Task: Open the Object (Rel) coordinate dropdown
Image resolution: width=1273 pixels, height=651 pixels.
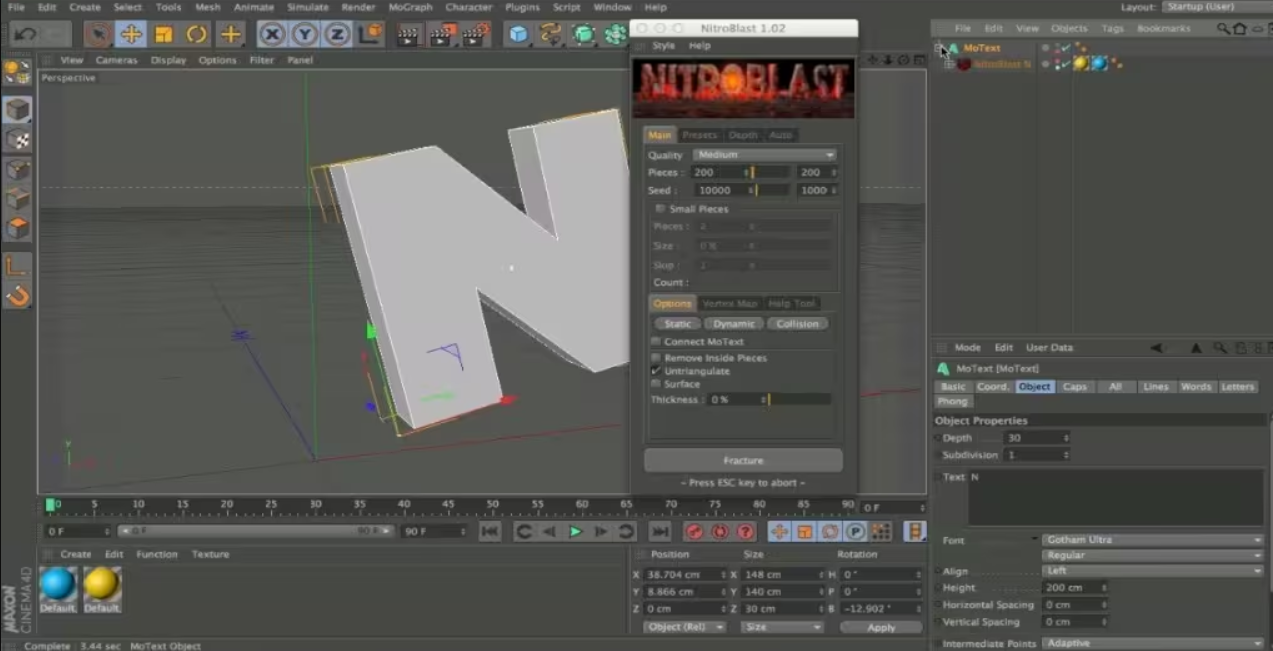Action: tap(682, 627)
